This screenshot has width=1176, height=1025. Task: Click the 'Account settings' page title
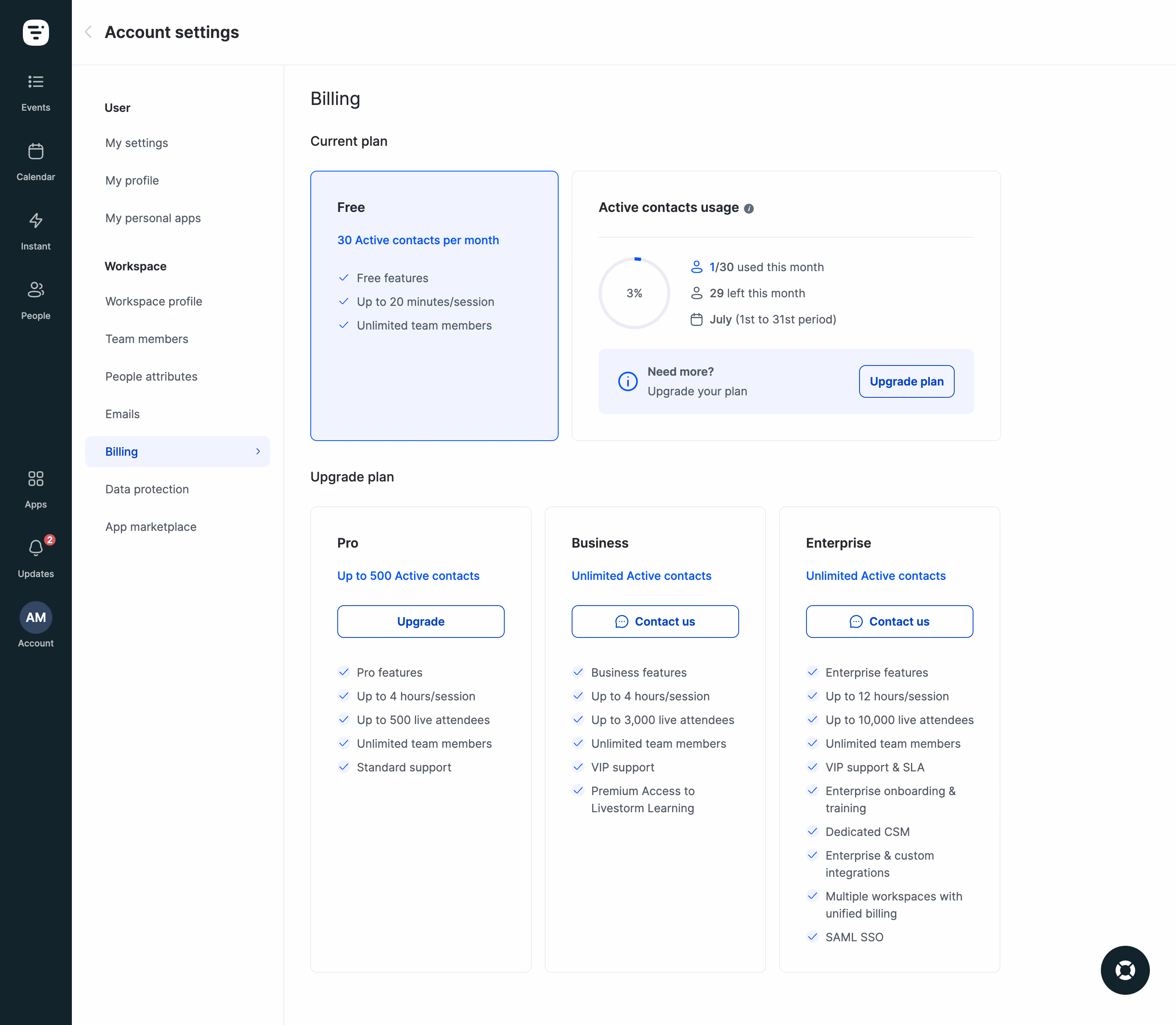pyautogui.click(x=171, y=32)
